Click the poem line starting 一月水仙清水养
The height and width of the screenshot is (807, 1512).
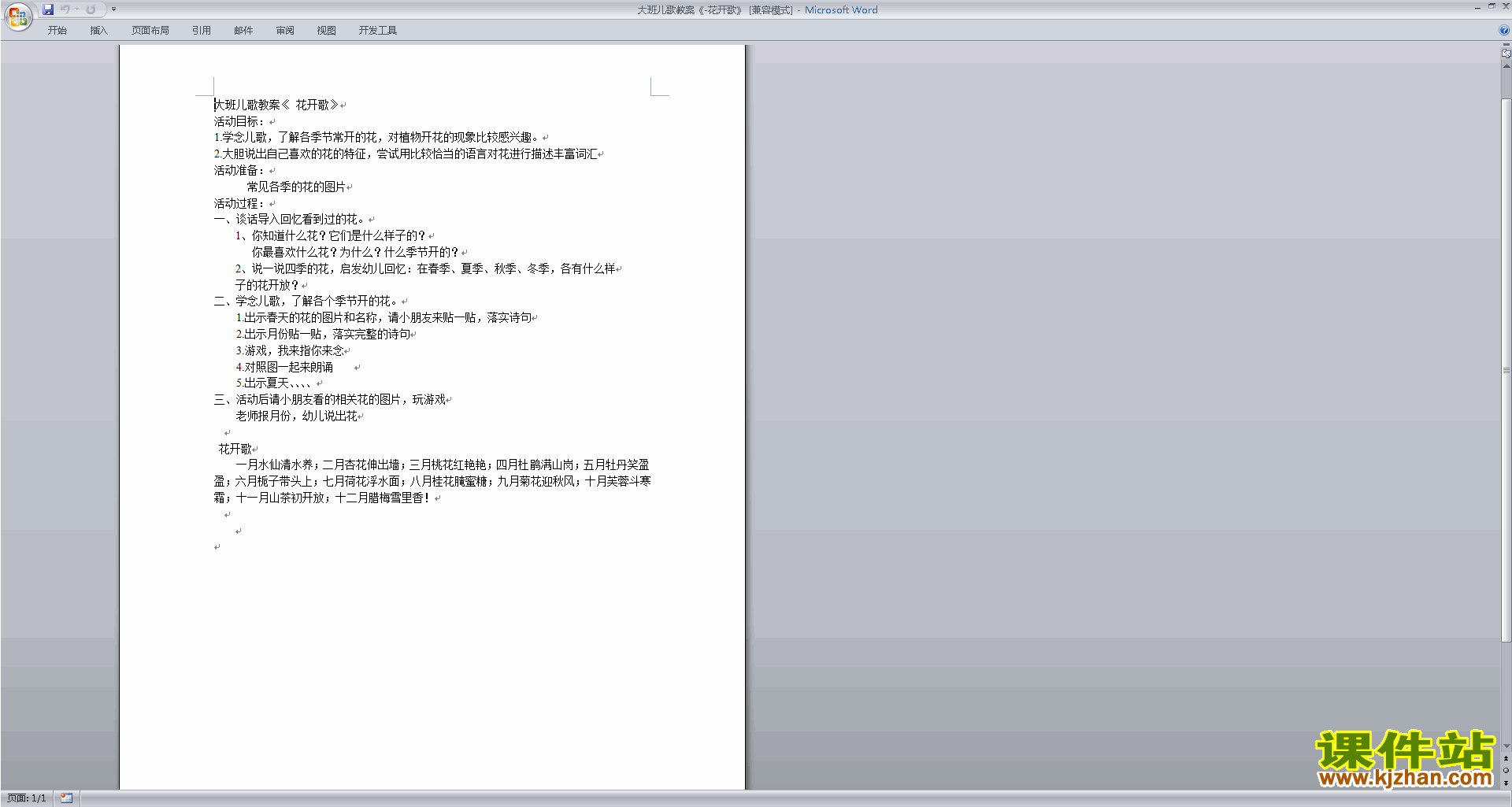point(443,465)
